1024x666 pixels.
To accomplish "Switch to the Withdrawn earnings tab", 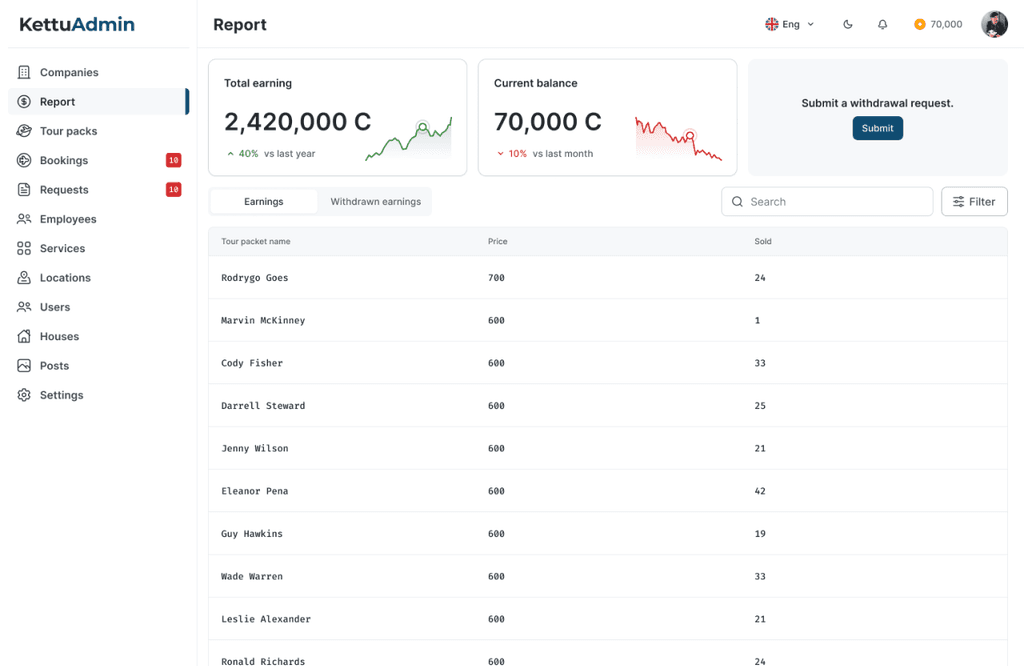I will coord(375,202).
